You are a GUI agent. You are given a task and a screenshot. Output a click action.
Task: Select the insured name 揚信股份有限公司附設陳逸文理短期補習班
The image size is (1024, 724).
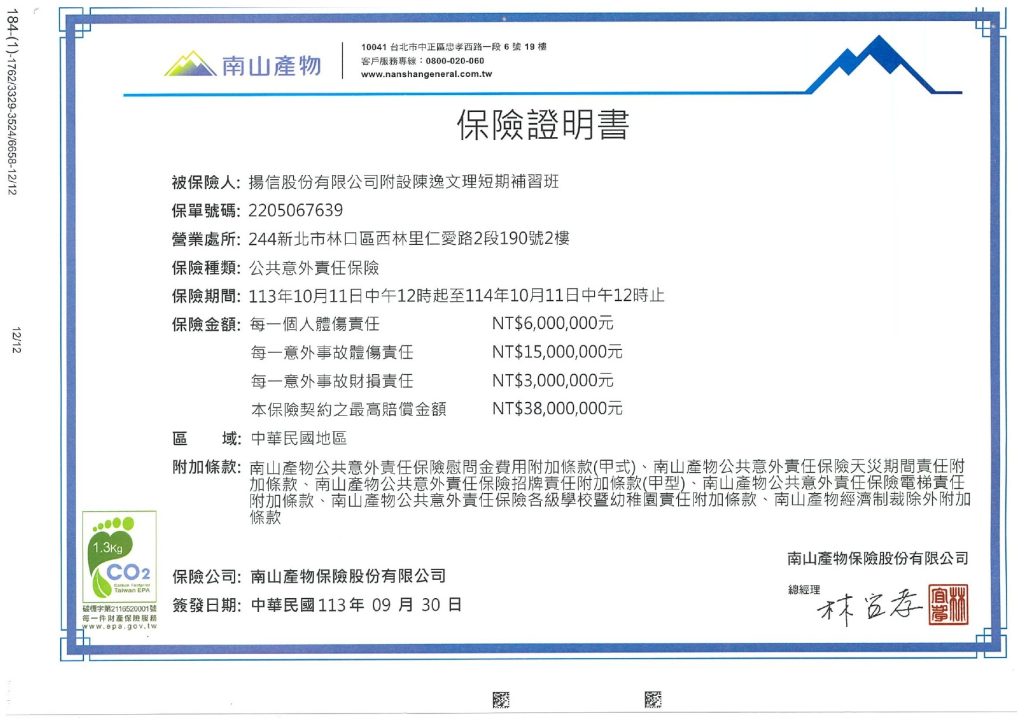tap(404, 181)
